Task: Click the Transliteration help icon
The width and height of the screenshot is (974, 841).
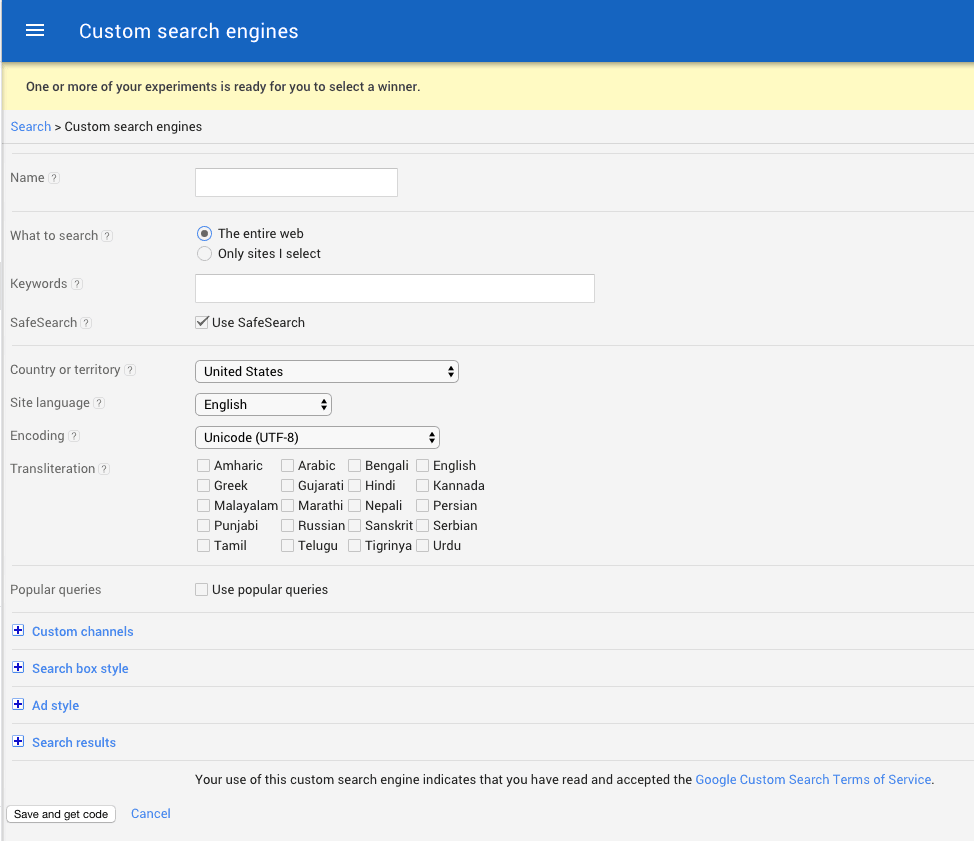Action: tap(104, 469)
